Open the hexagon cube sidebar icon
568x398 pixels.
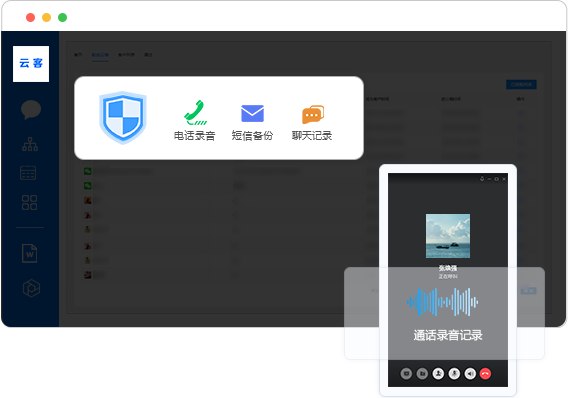point(31,288)
